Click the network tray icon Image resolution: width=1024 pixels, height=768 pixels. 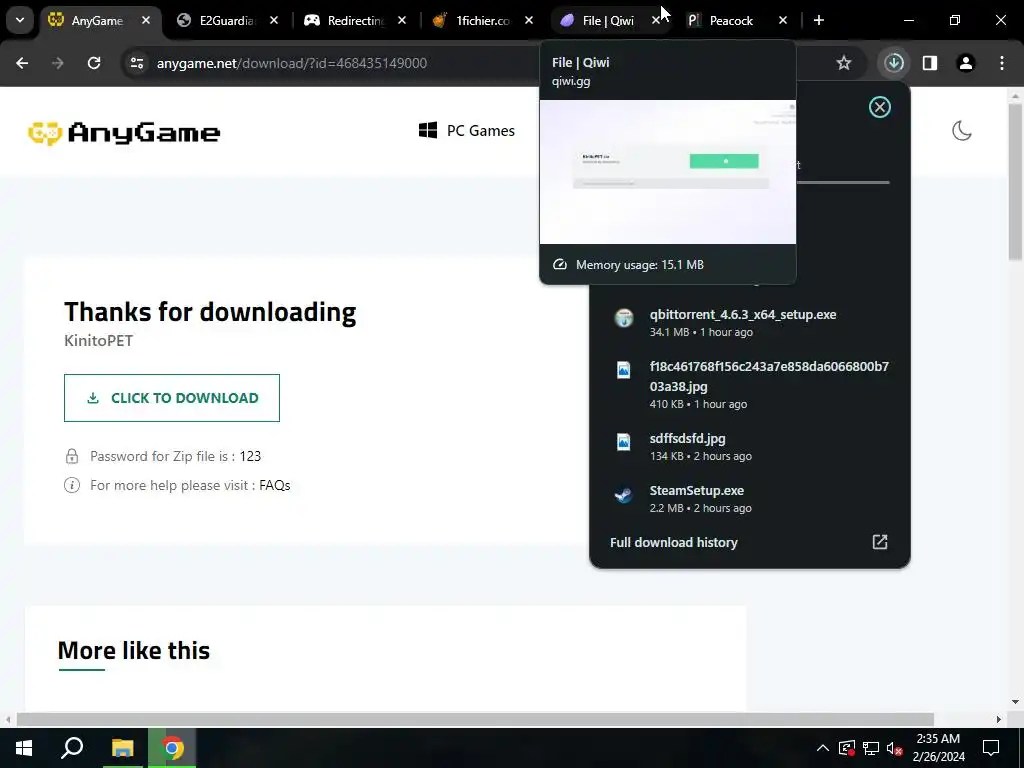coord(871,748)
